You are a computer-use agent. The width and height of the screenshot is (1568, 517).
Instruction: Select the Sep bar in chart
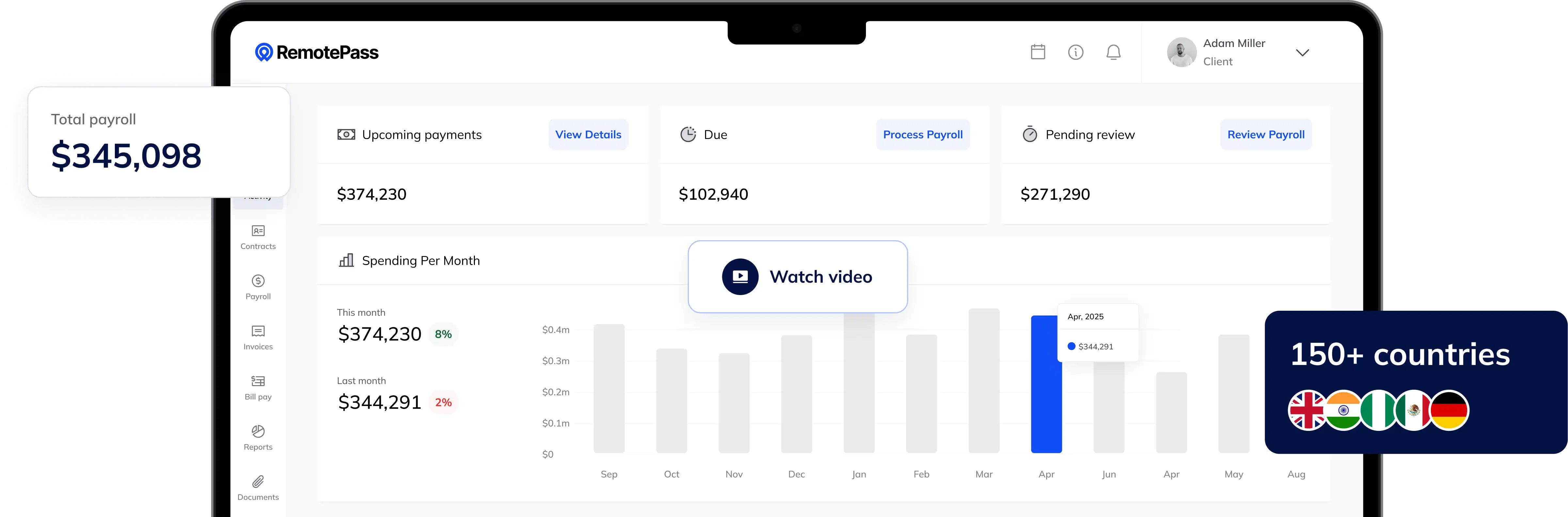click(609, 388)
